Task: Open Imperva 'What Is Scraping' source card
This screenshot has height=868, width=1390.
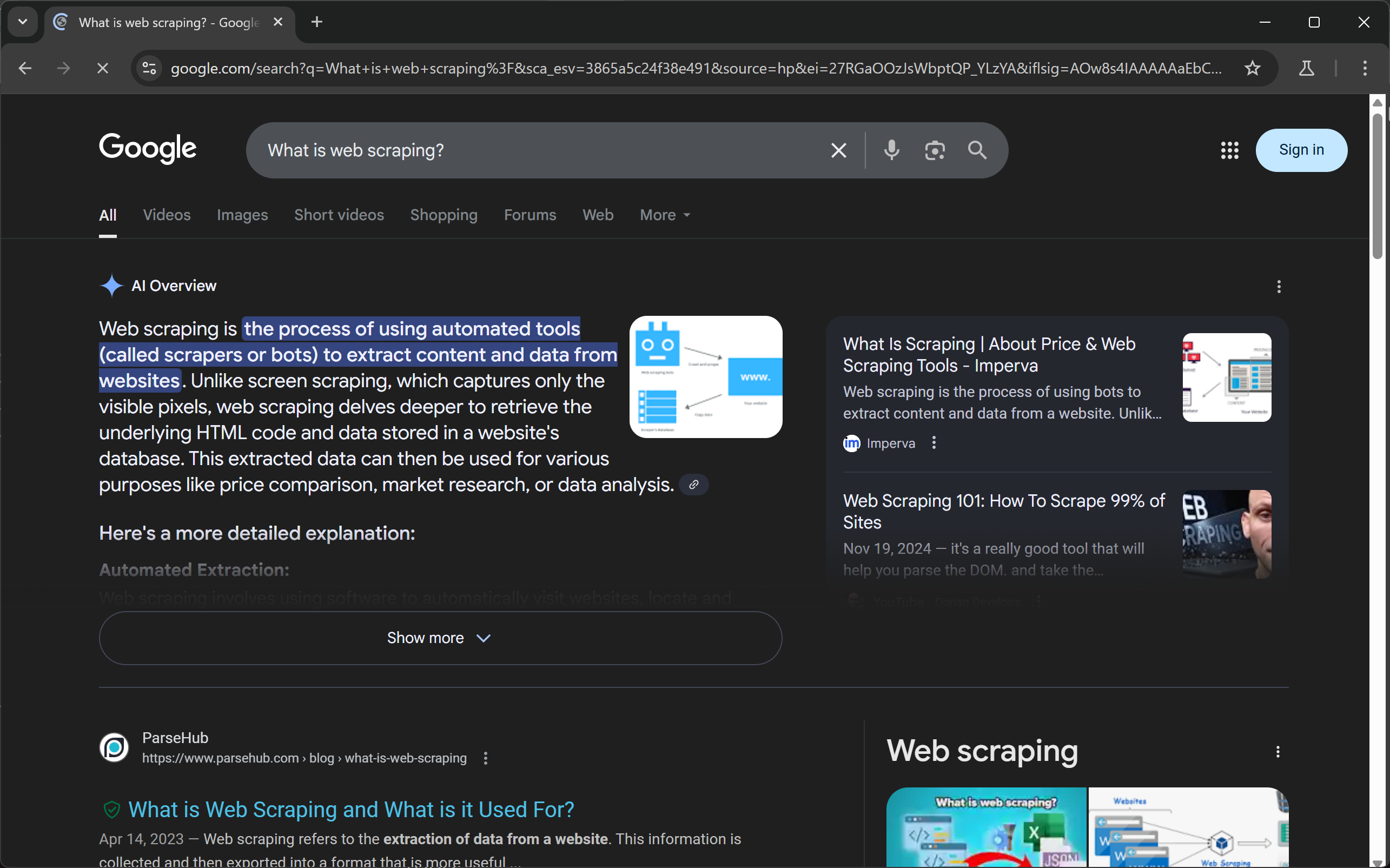Action: 989,355
